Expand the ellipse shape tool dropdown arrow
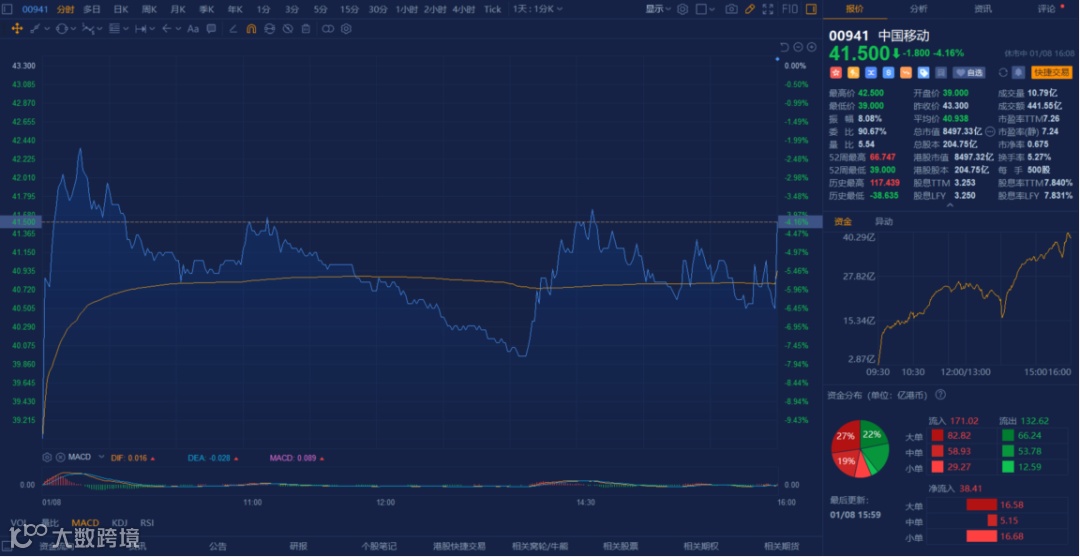 point(73,29)
